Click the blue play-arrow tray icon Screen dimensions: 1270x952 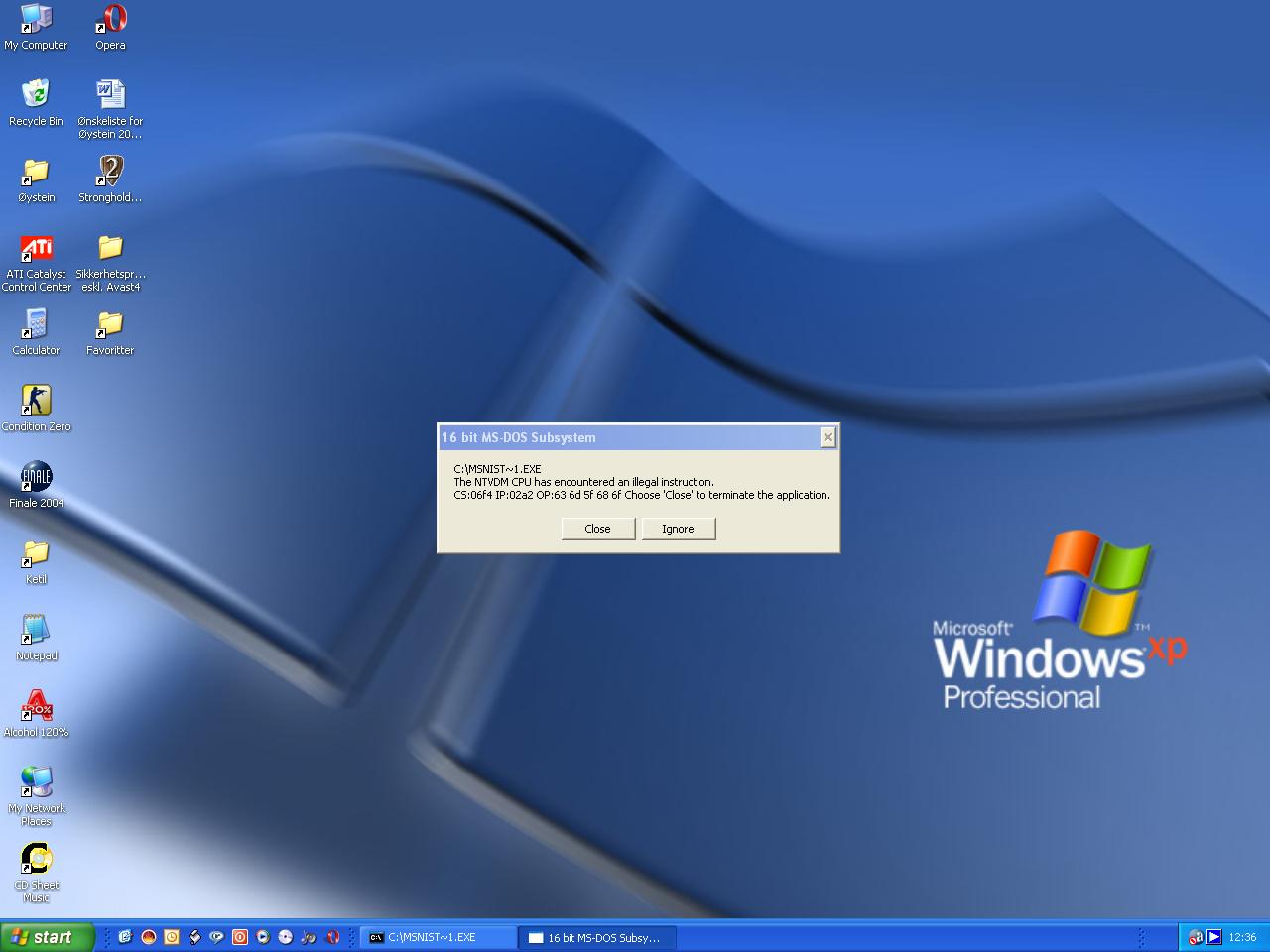tap(1213, 937)
